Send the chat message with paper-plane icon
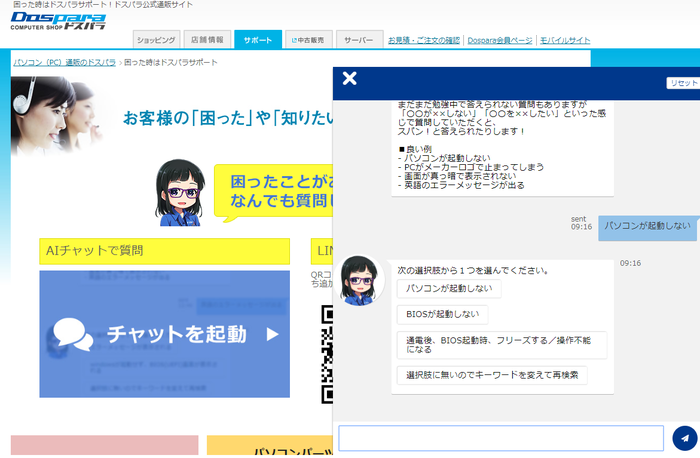 (x=685, y=438)
